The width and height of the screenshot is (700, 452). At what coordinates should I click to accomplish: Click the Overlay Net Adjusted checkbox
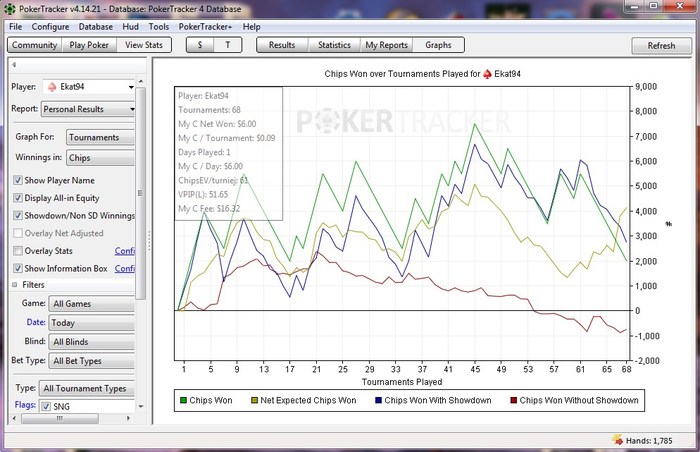coord(18,233)
